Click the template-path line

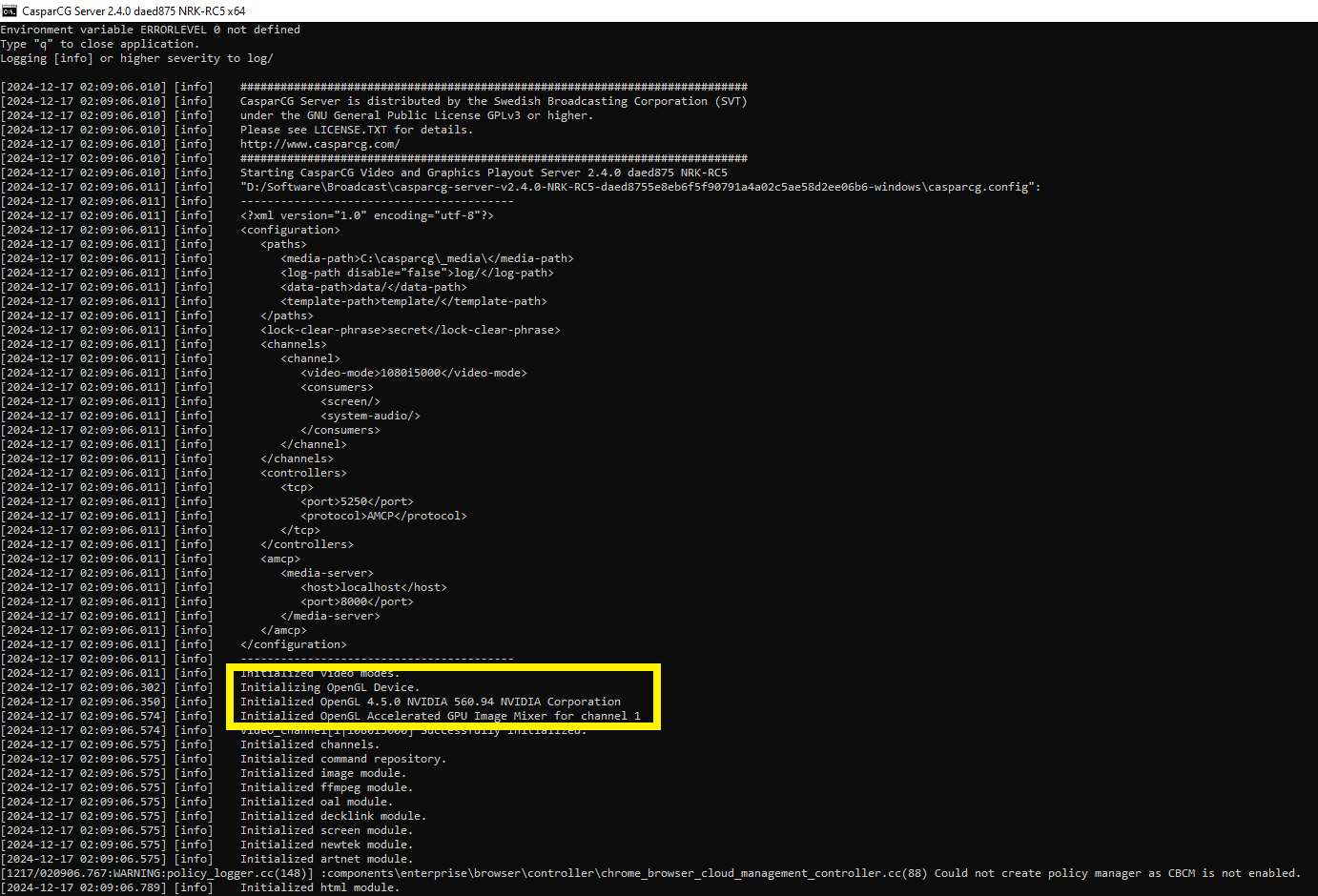point(414,301)
